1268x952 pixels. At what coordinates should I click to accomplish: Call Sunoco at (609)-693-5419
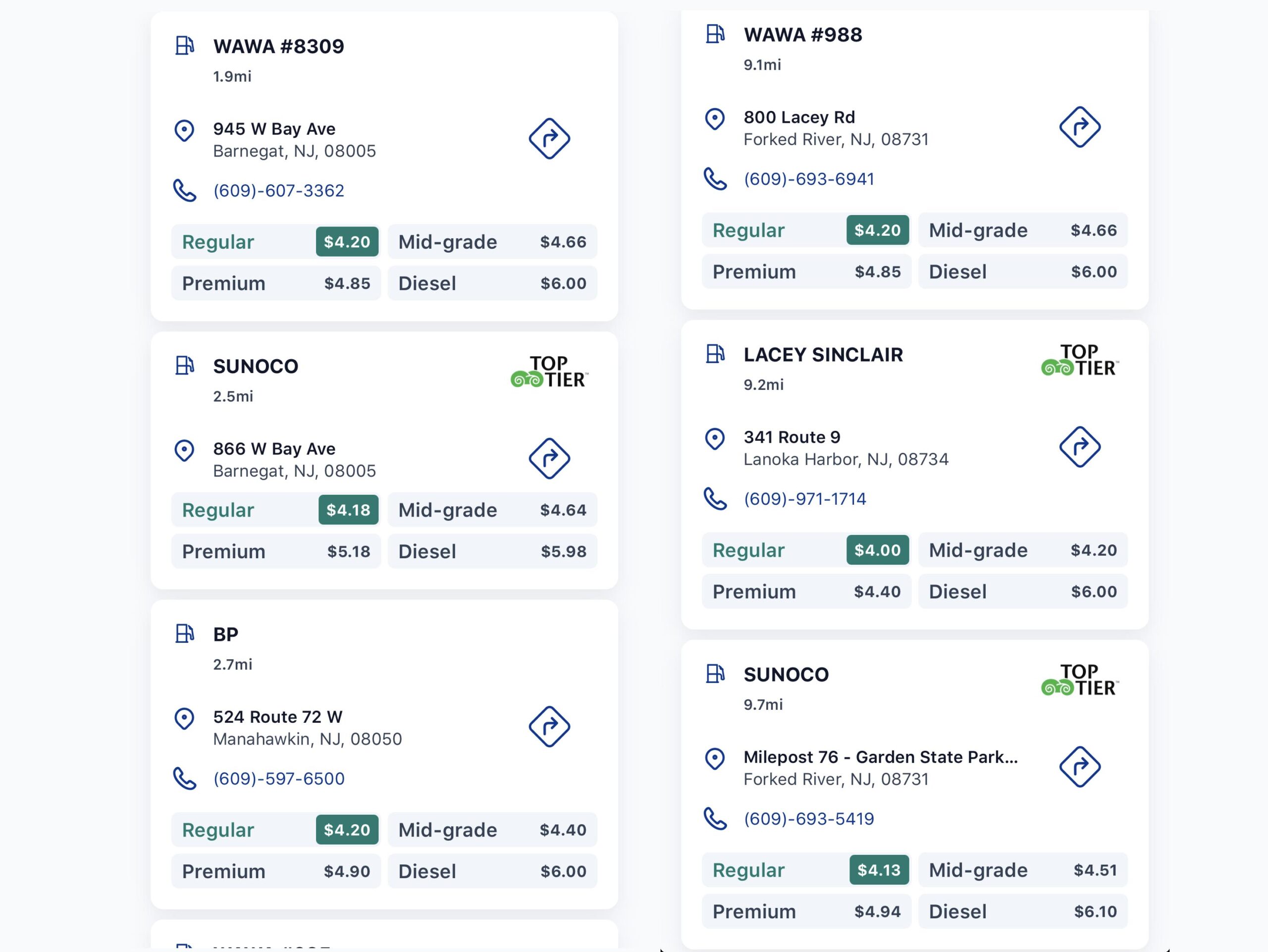pos(809,819)
